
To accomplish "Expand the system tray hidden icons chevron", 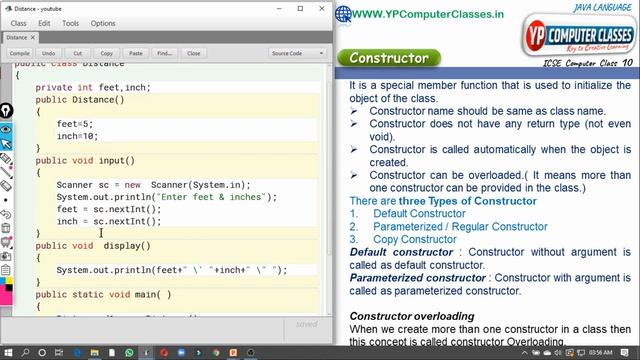I will [525, 353].
